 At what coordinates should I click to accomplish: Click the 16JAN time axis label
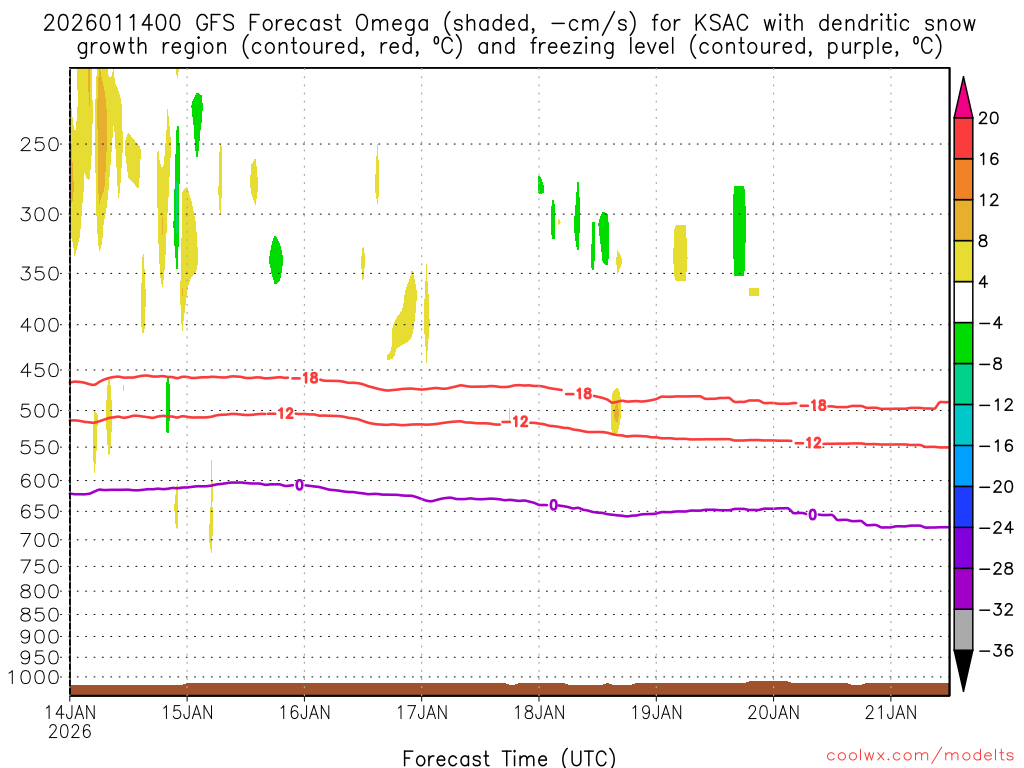304,712
